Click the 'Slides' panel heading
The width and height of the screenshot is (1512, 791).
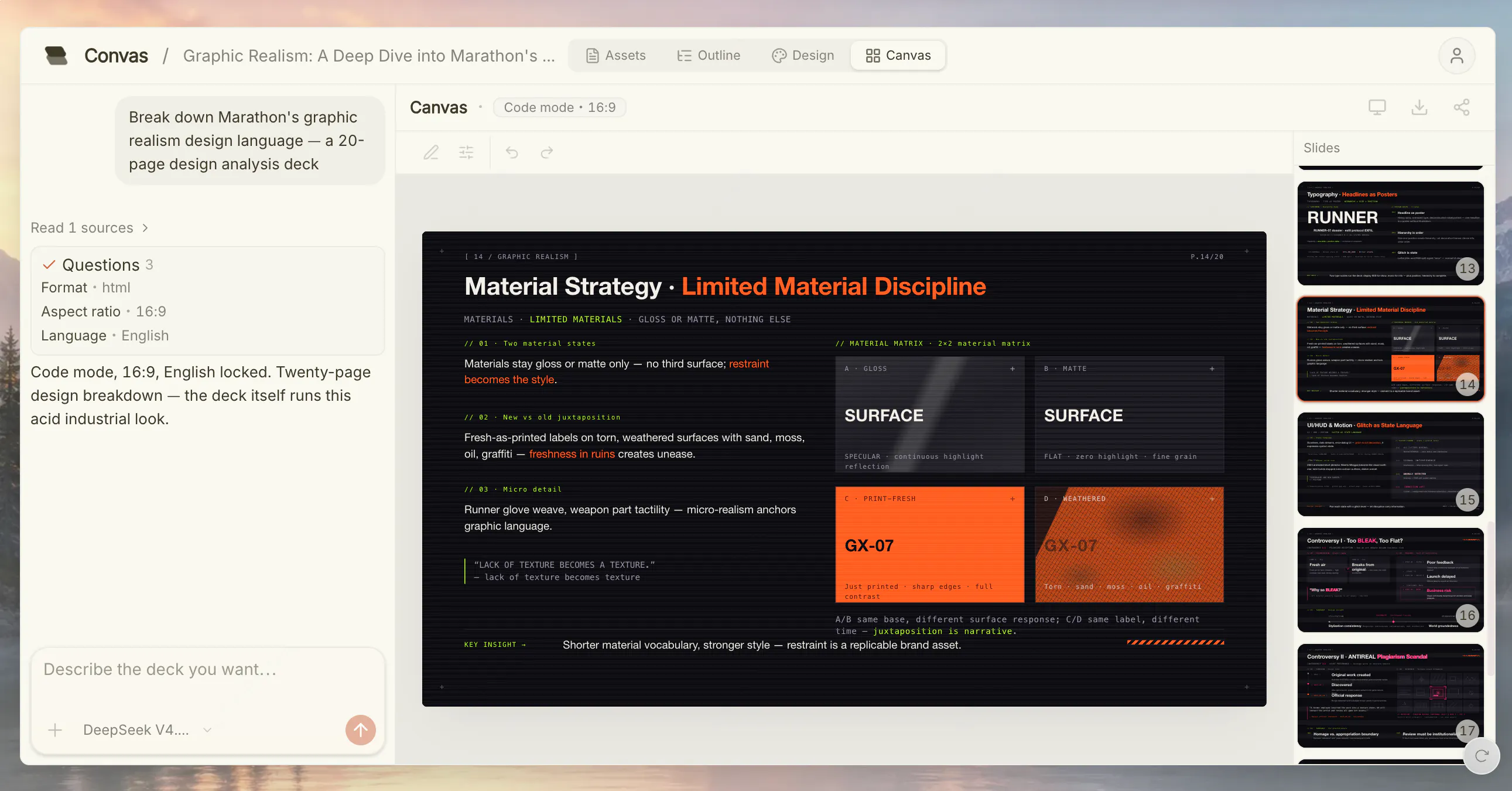[x=1322, y=148]
